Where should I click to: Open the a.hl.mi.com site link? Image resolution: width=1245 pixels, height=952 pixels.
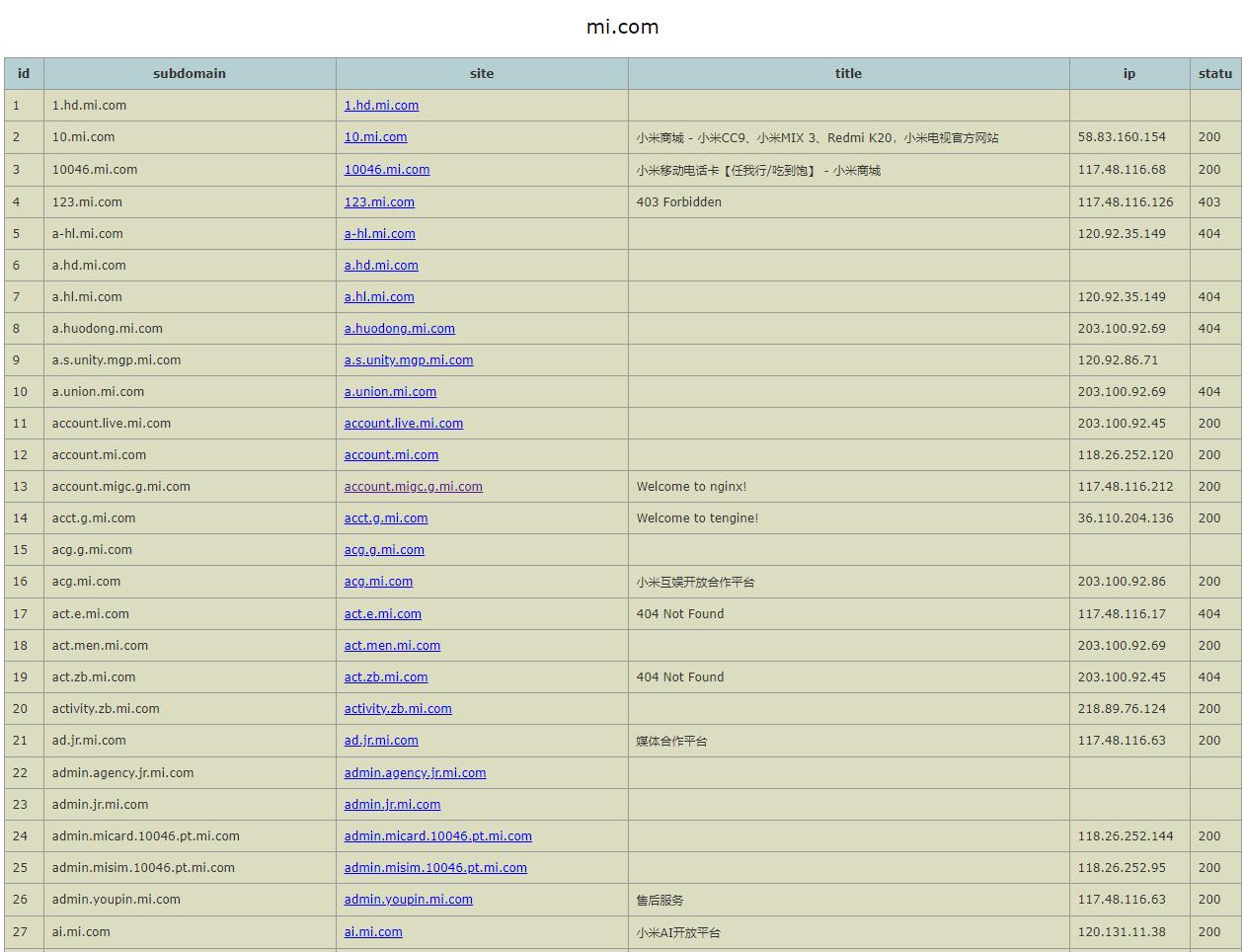coord(379,296)
